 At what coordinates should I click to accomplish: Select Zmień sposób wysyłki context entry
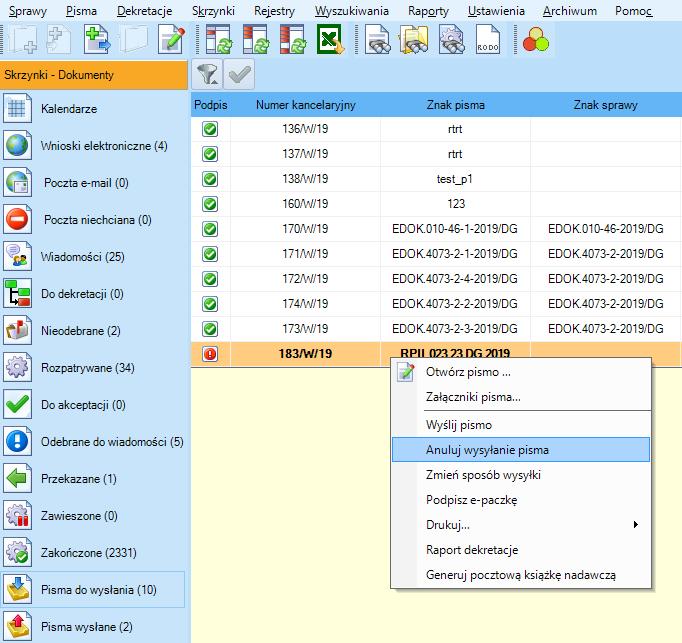[x=521, y=475]
